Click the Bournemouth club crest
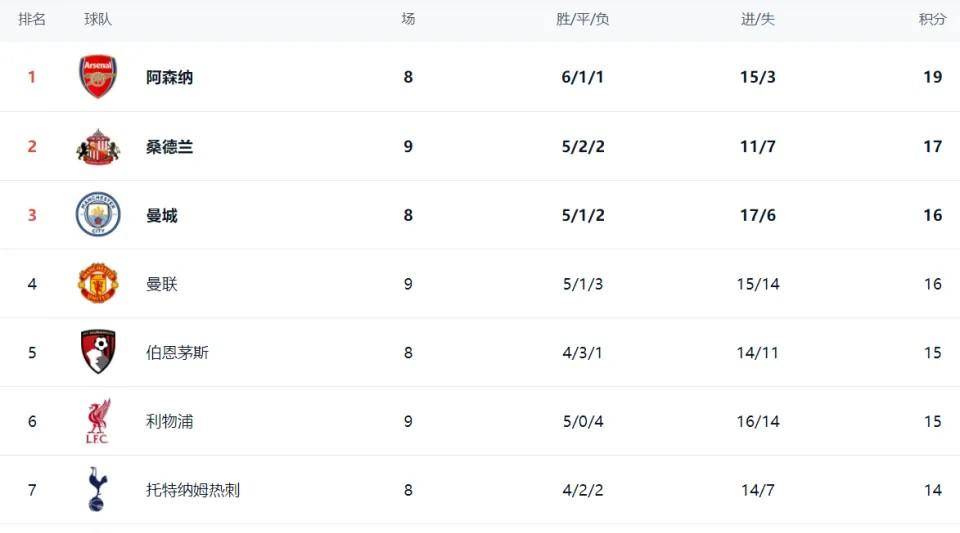 98,352
